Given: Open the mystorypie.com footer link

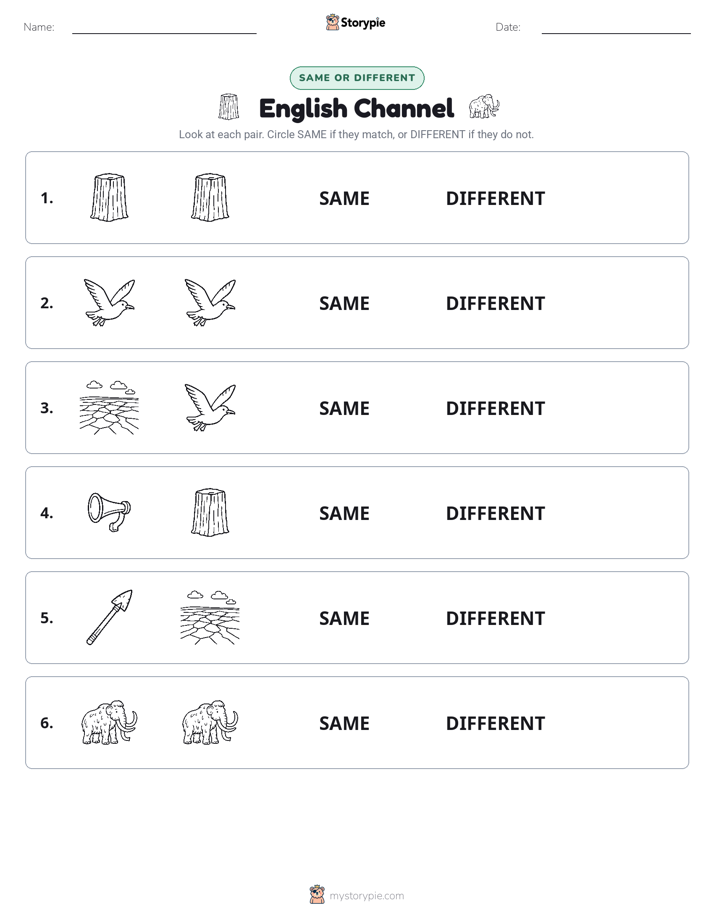Looking at the screenshot, I should pyautogui.click(x=366, y=896).
